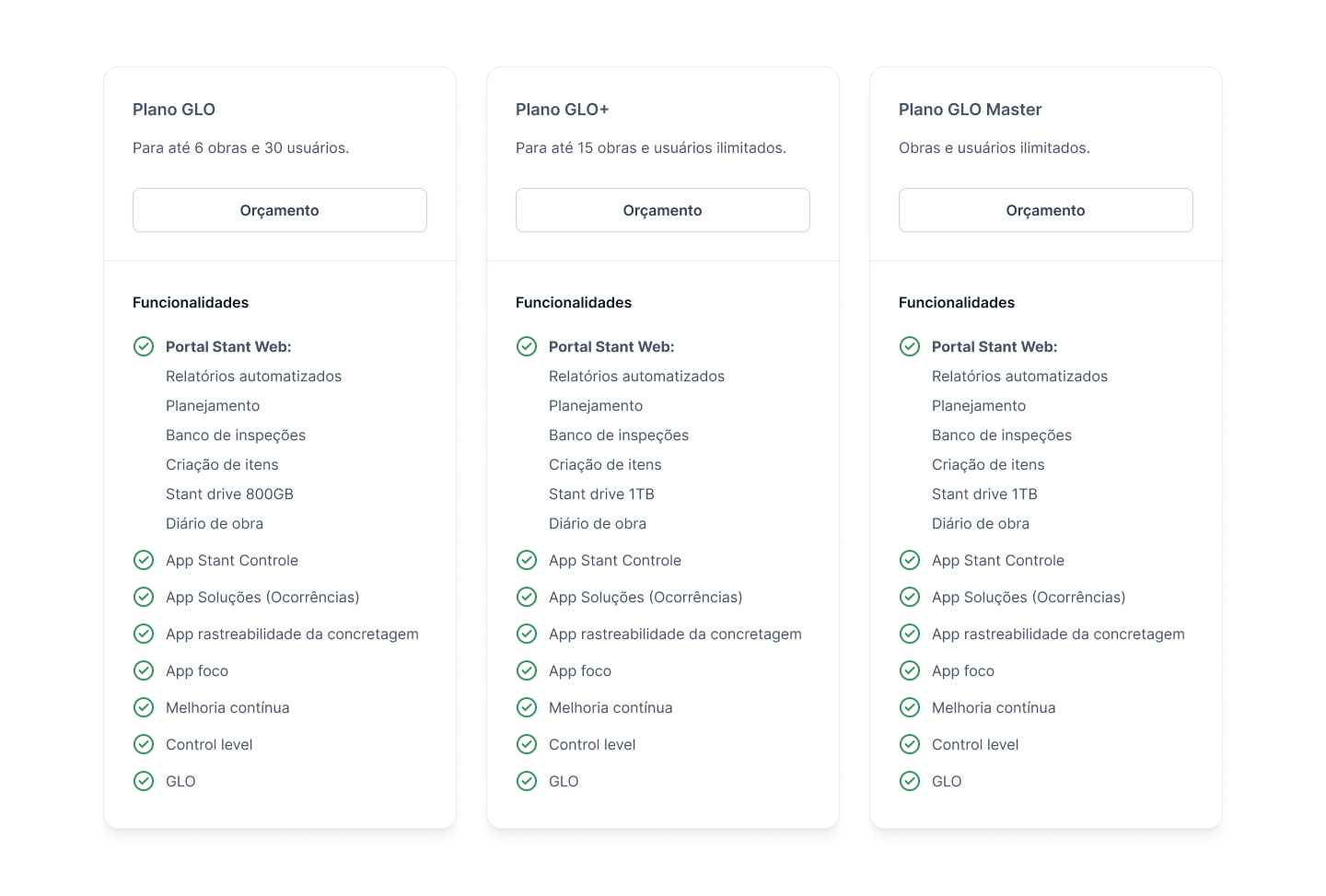This screenshot has width=1326, height=896.
Task: Click the Plano GLO+ heading
Action: click(x=562, y=110)
